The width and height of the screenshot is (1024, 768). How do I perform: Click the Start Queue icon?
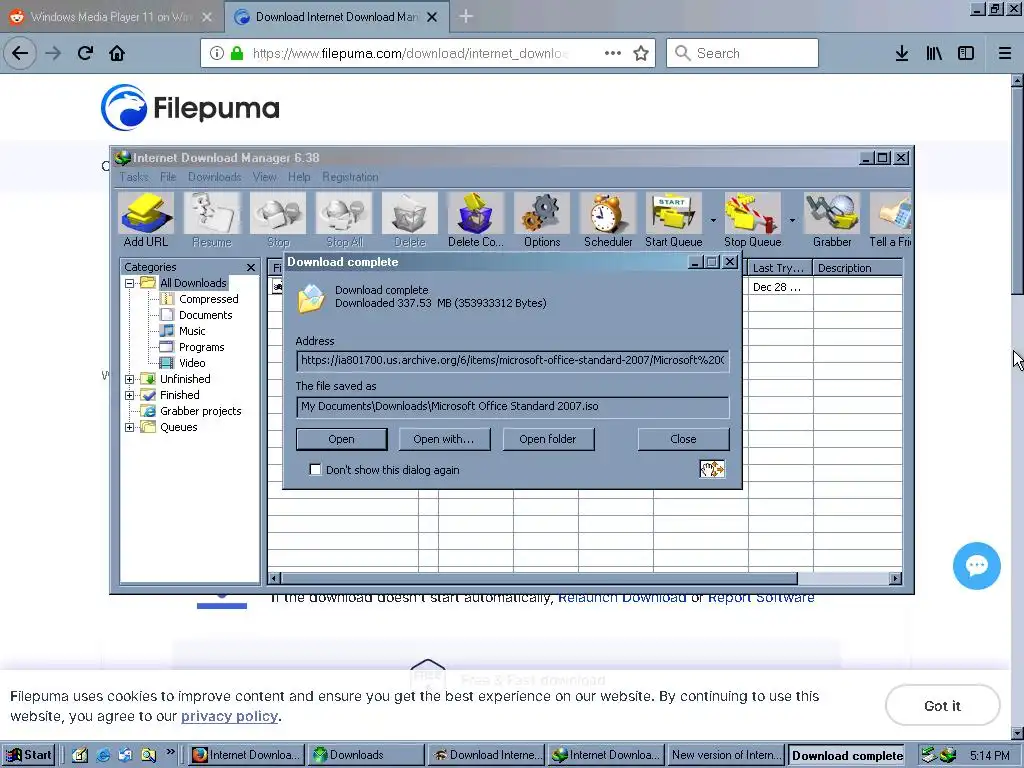pos(674,220)
